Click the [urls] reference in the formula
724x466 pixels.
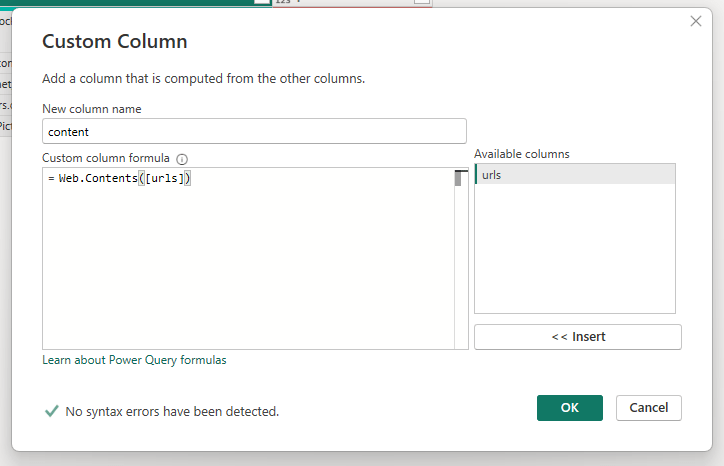click(x=163, y=178)
